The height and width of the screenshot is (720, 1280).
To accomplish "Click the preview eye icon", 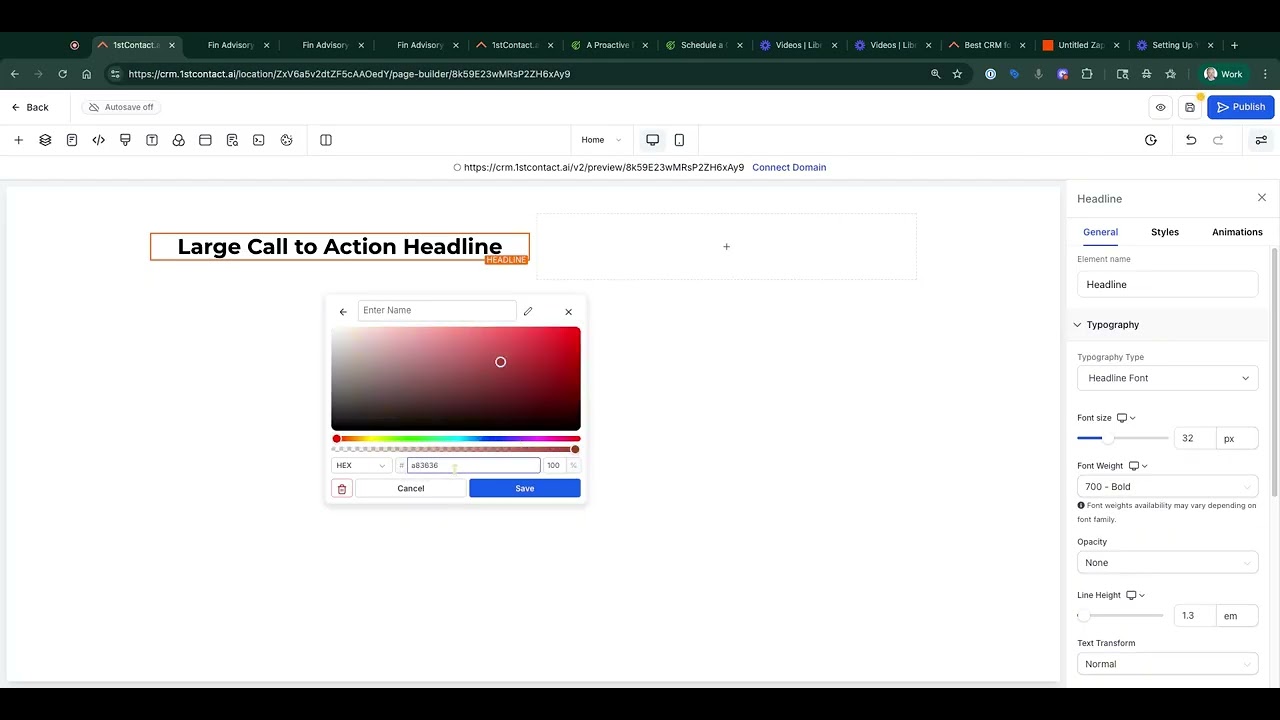I will (x=1161, y=107).
